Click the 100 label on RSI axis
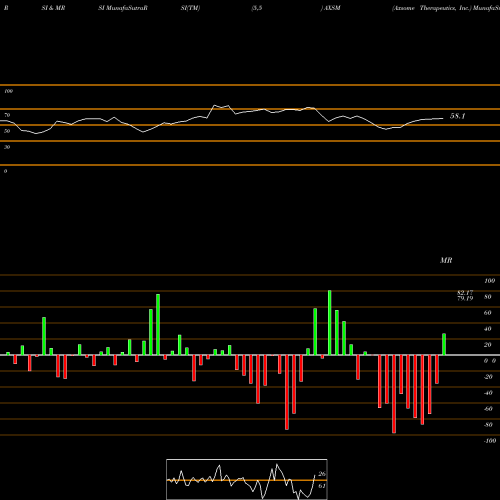500x500 pixels. (x=8, y=91)
